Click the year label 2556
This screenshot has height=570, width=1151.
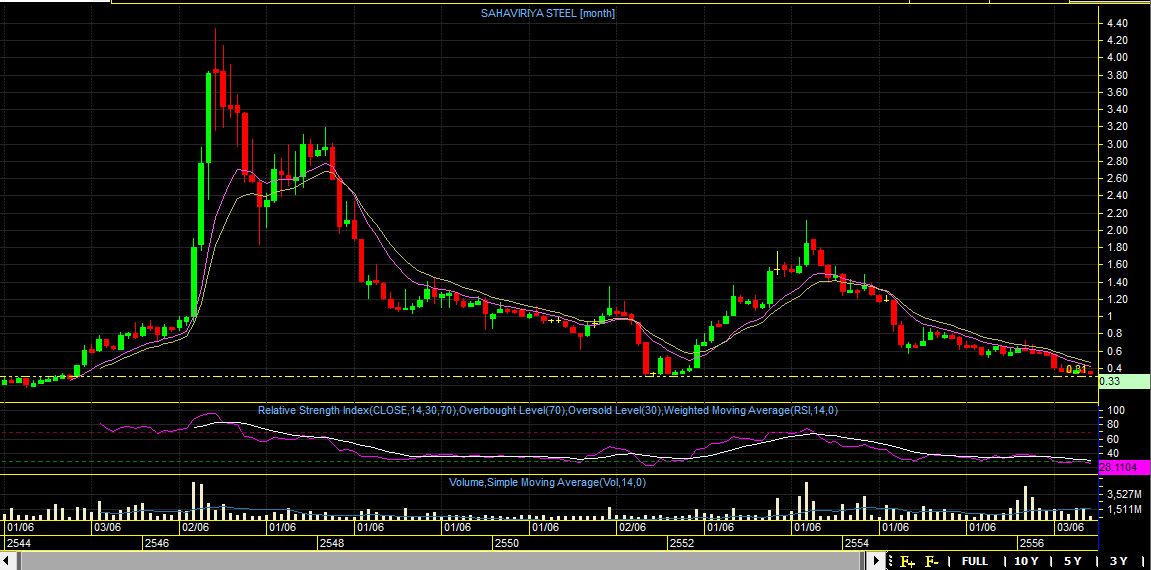[1031, 544]
